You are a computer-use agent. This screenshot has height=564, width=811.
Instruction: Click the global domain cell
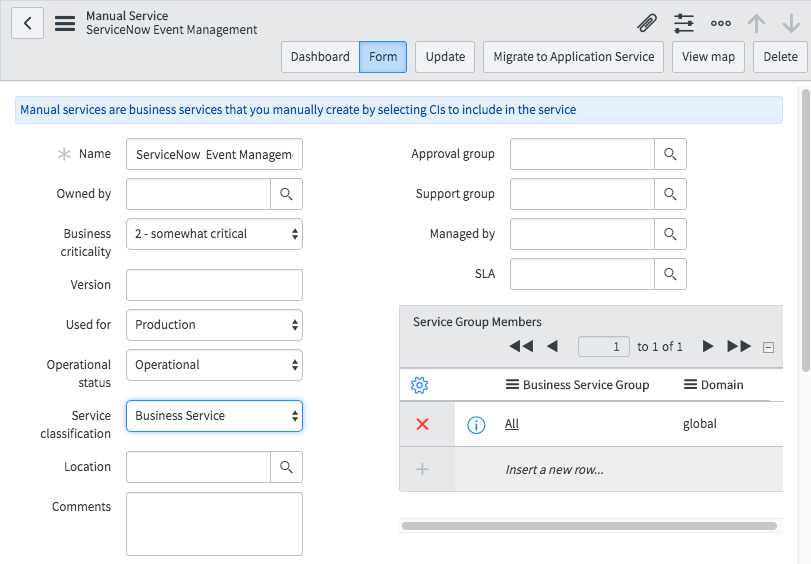[x=700, y=424]
